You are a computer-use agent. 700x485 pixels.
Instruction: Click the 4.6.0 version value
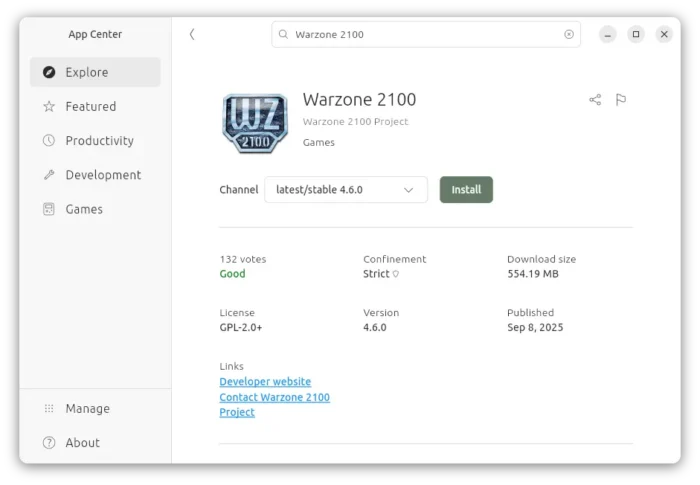(375, 327)
